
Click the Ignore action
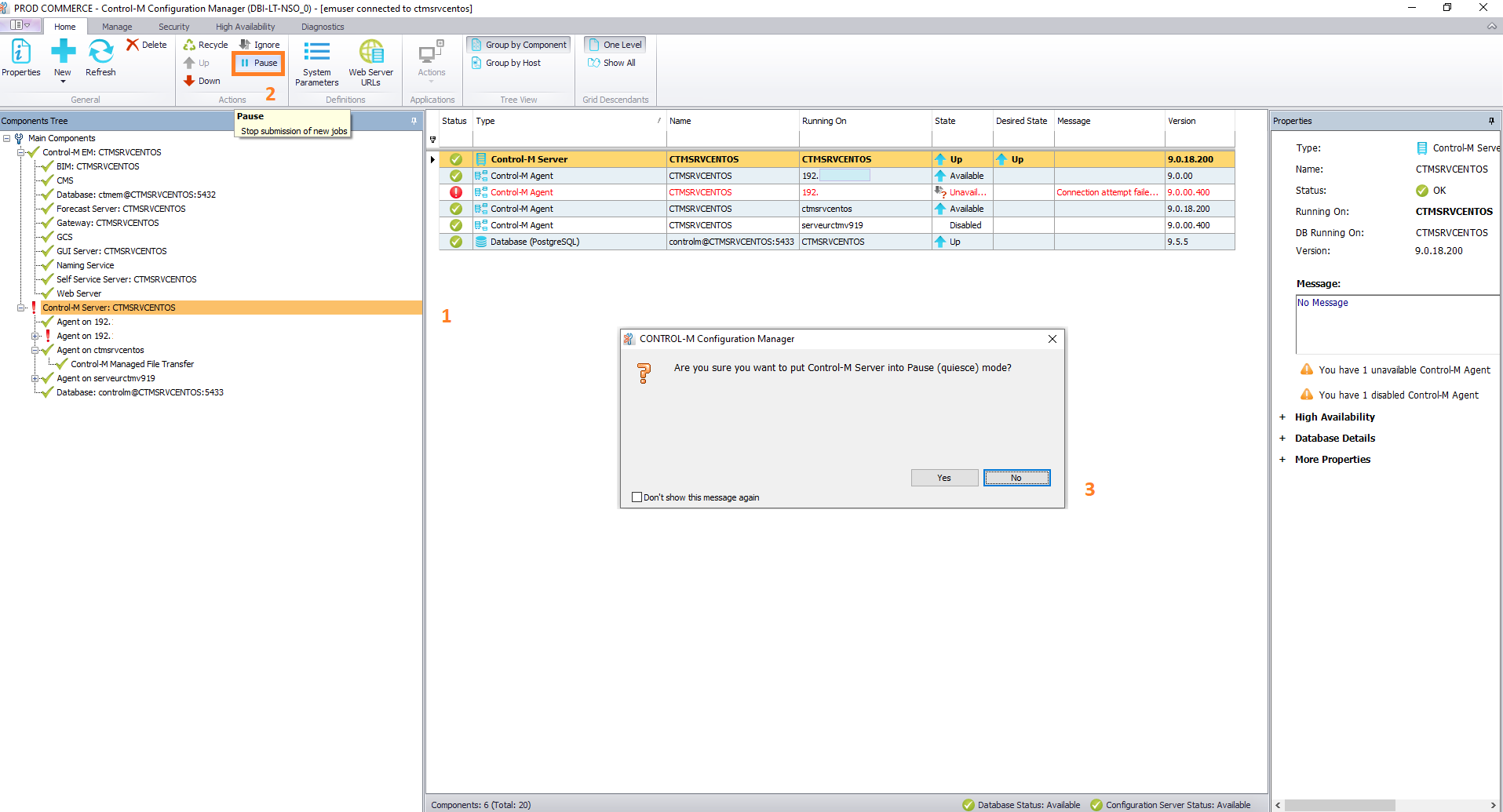pos(260,45)
